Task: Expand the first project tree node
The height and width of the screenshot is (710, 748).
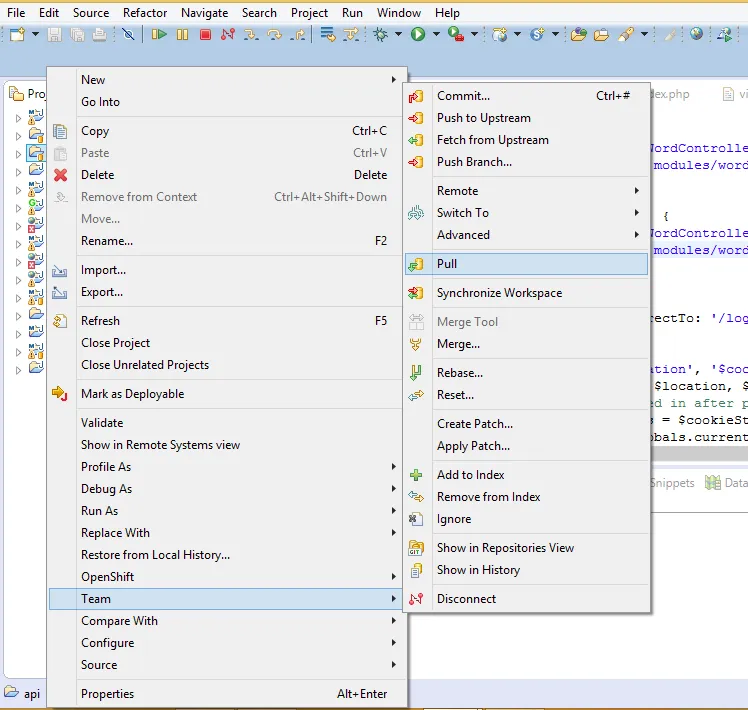Action: click(x=18, y=118)
